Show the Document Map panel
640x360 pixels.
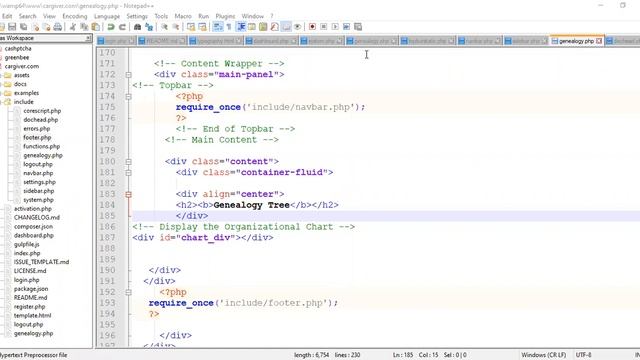coord(263,27)
